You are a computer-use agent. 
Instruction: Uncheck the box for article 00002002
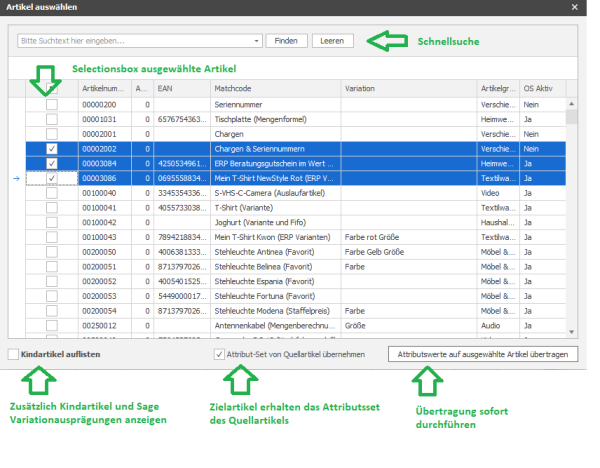(51, 148)
